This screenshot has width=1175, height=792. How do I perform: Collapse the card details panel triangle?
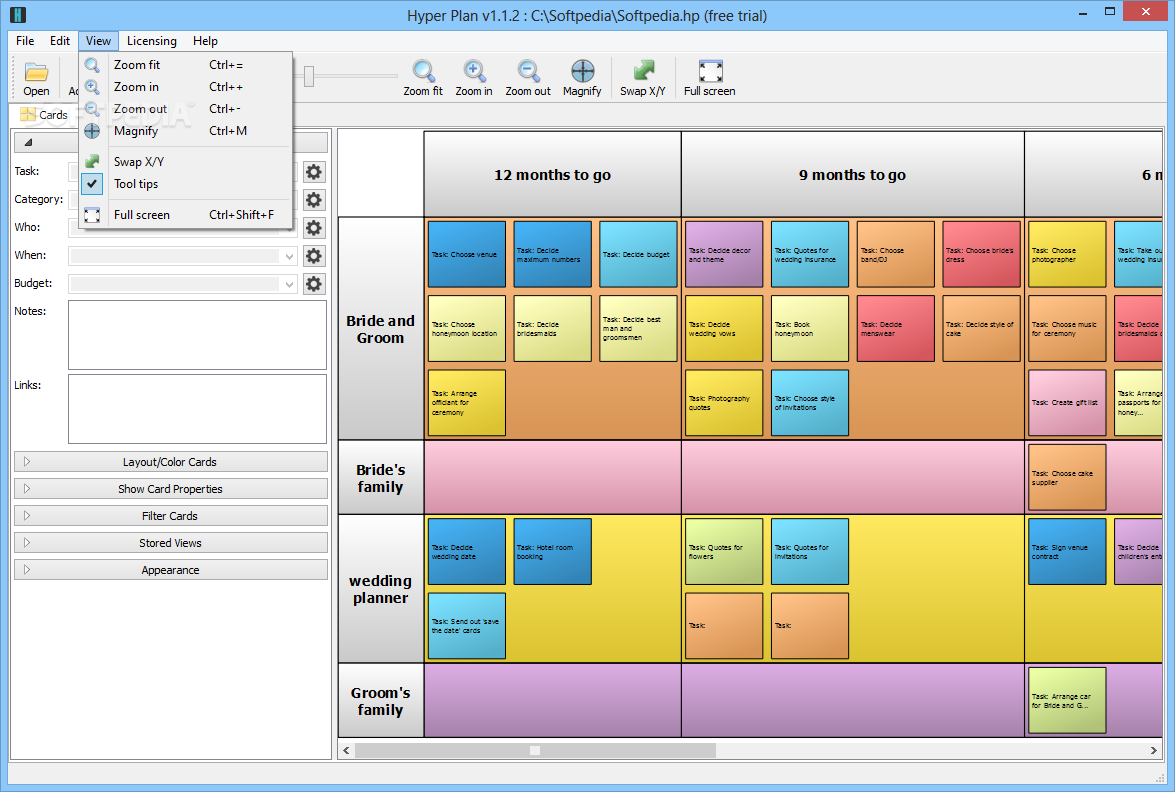pos(28,142)
